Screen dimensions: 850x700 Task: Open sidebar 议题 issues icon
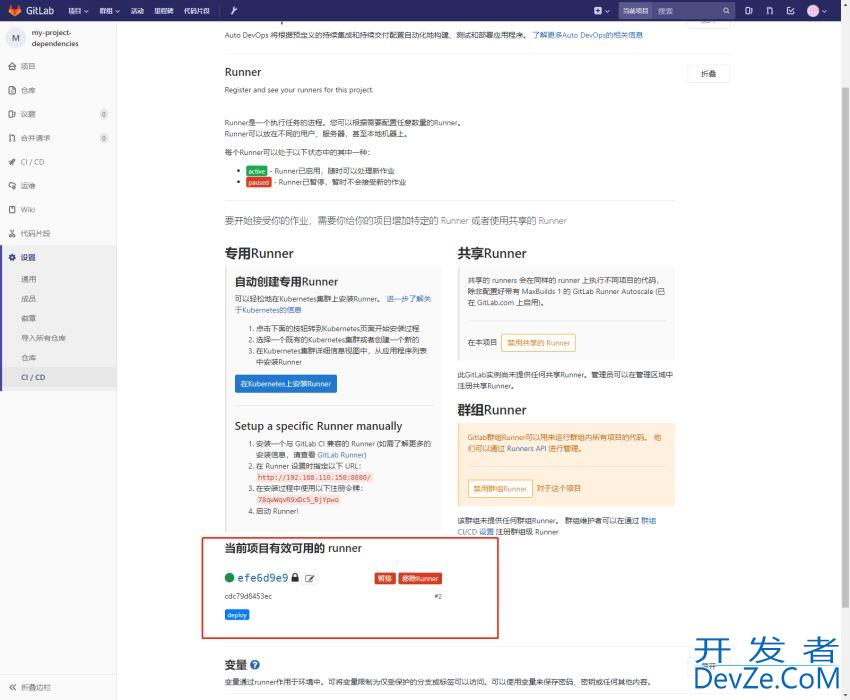pos(12,114)
